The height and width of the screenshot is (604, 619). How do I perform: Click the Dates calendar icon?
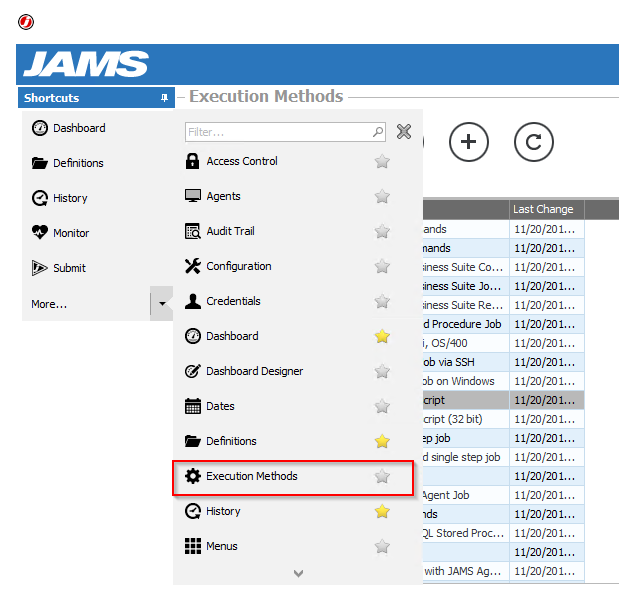click(x=193, y=406)
